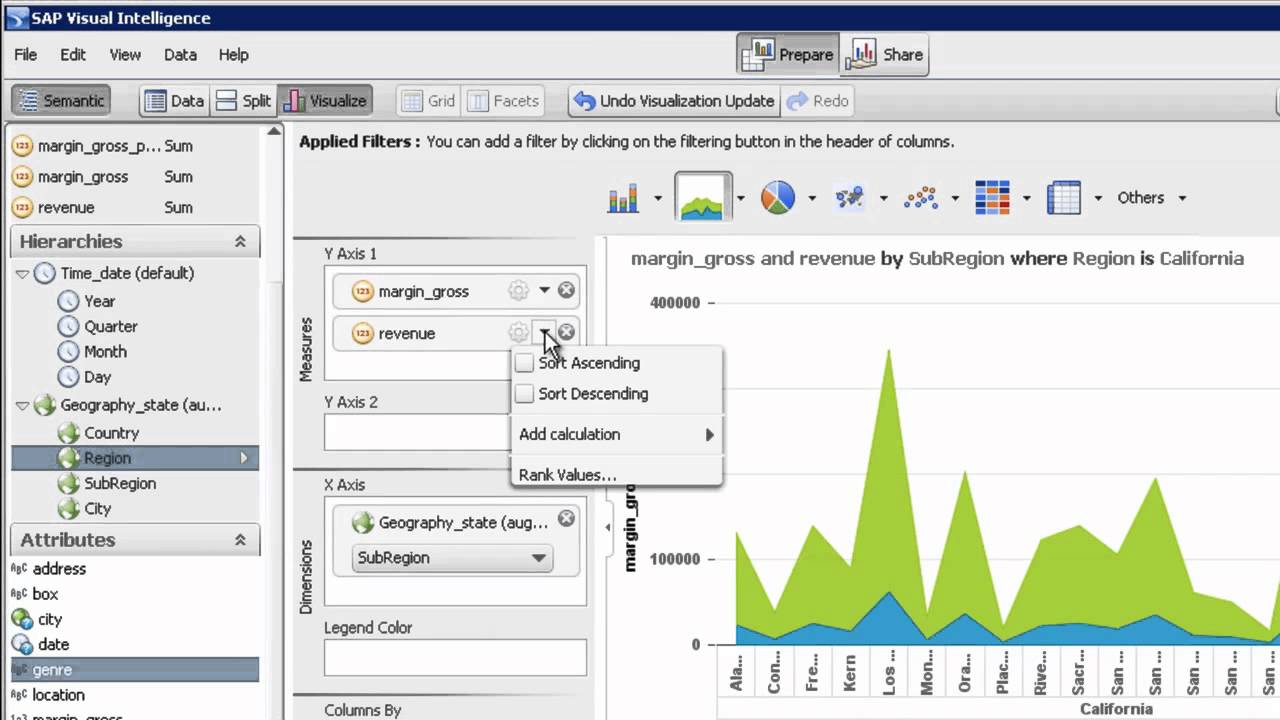Click the empty Y Axis 2 field

(x=455, y=432)
